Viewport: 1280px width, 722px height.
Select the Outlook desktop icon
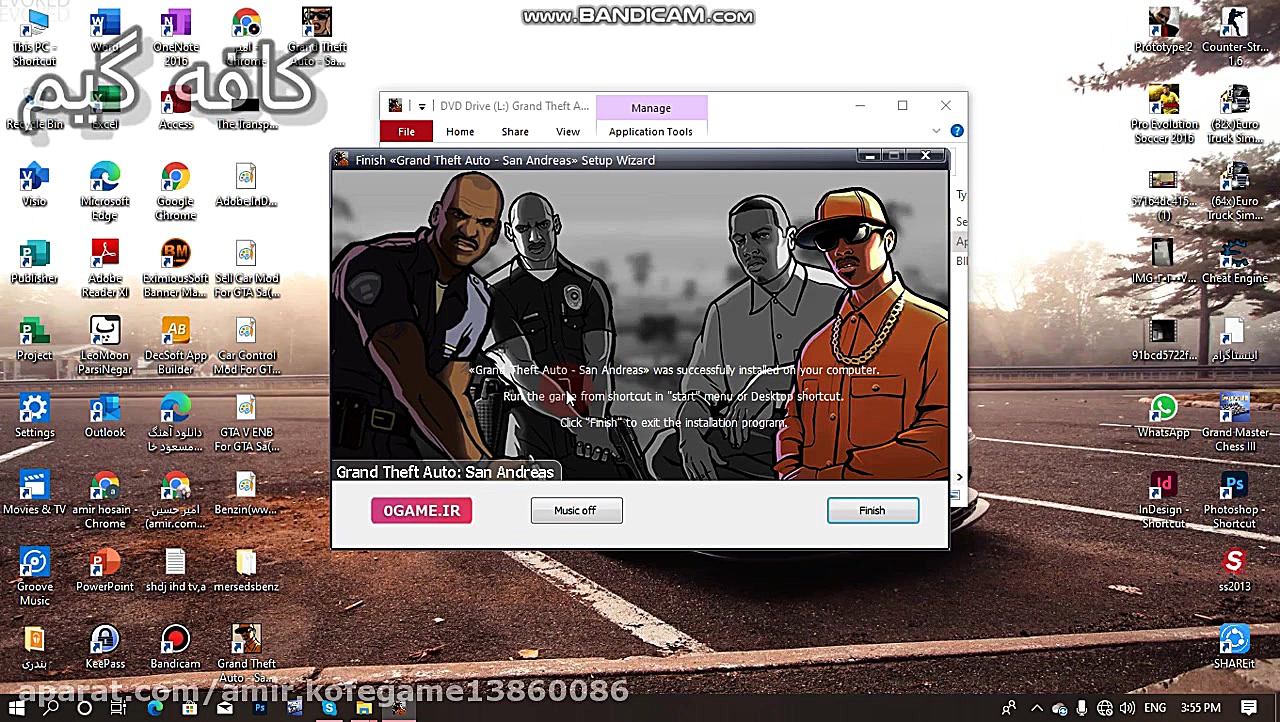(x=105, y=416)
